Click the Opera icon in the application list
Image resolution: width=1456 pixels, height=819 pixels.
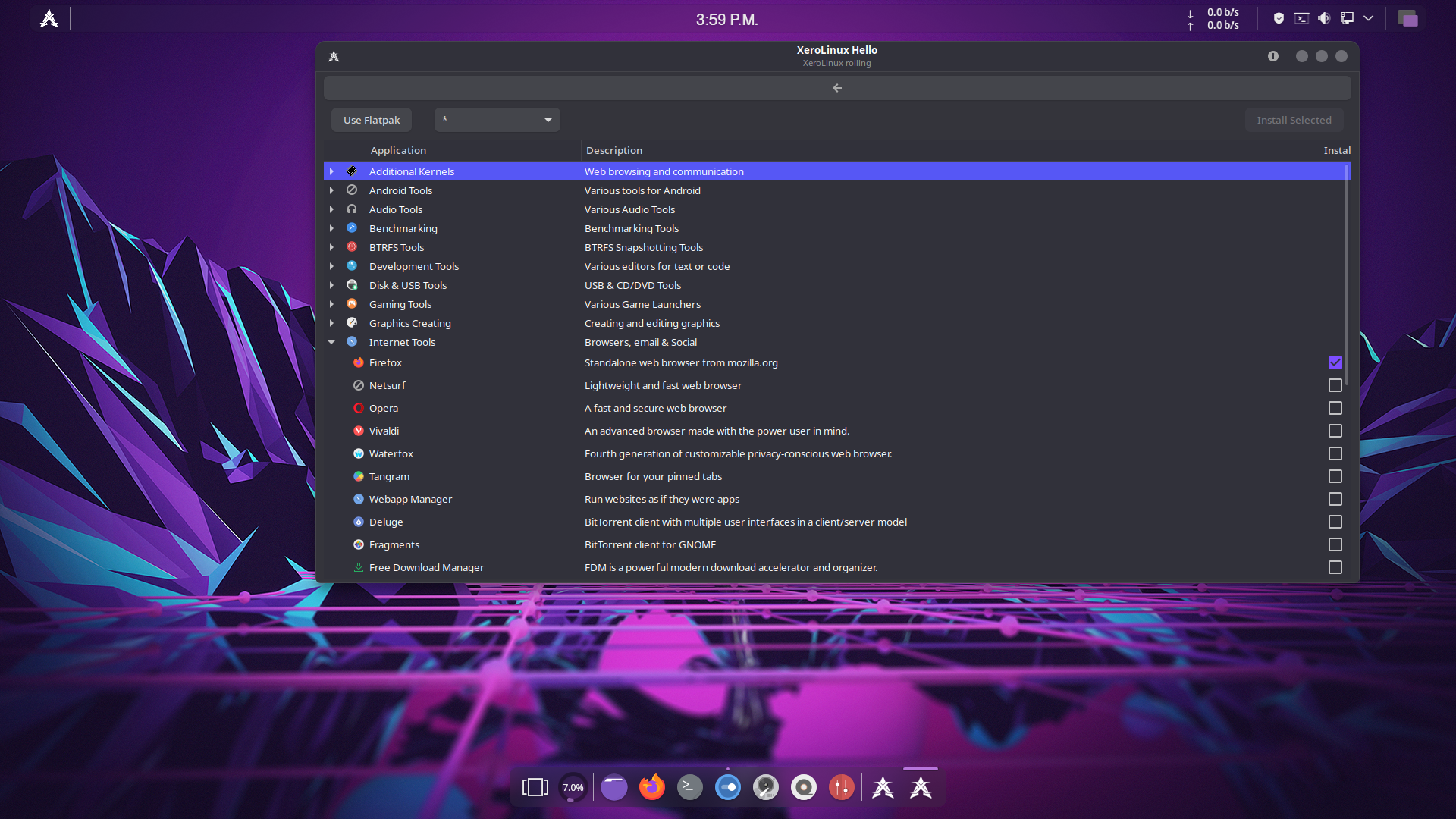[x=359, y=408]
